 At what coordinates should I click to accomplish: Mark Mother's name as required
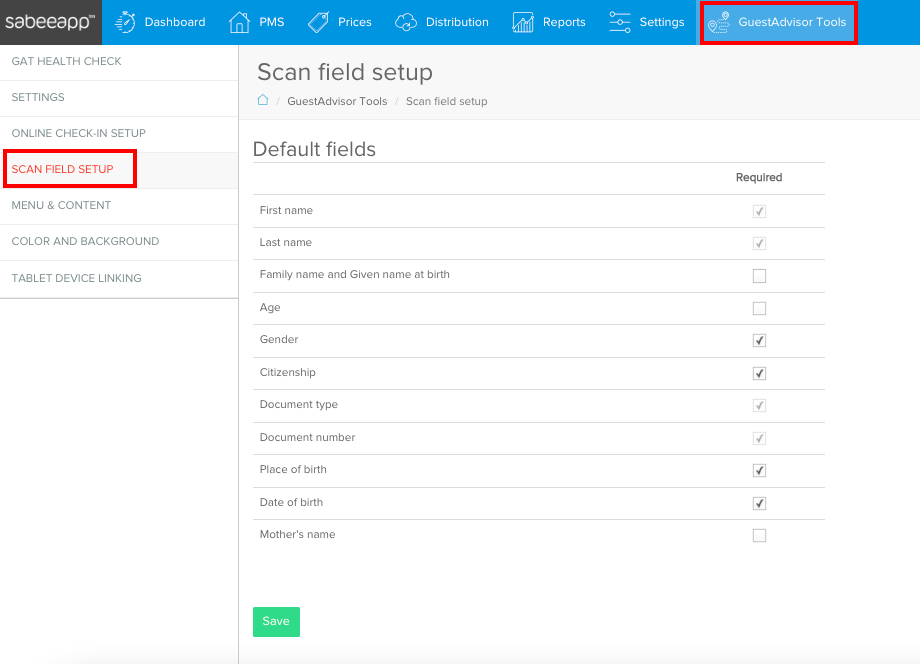(759, 535)
